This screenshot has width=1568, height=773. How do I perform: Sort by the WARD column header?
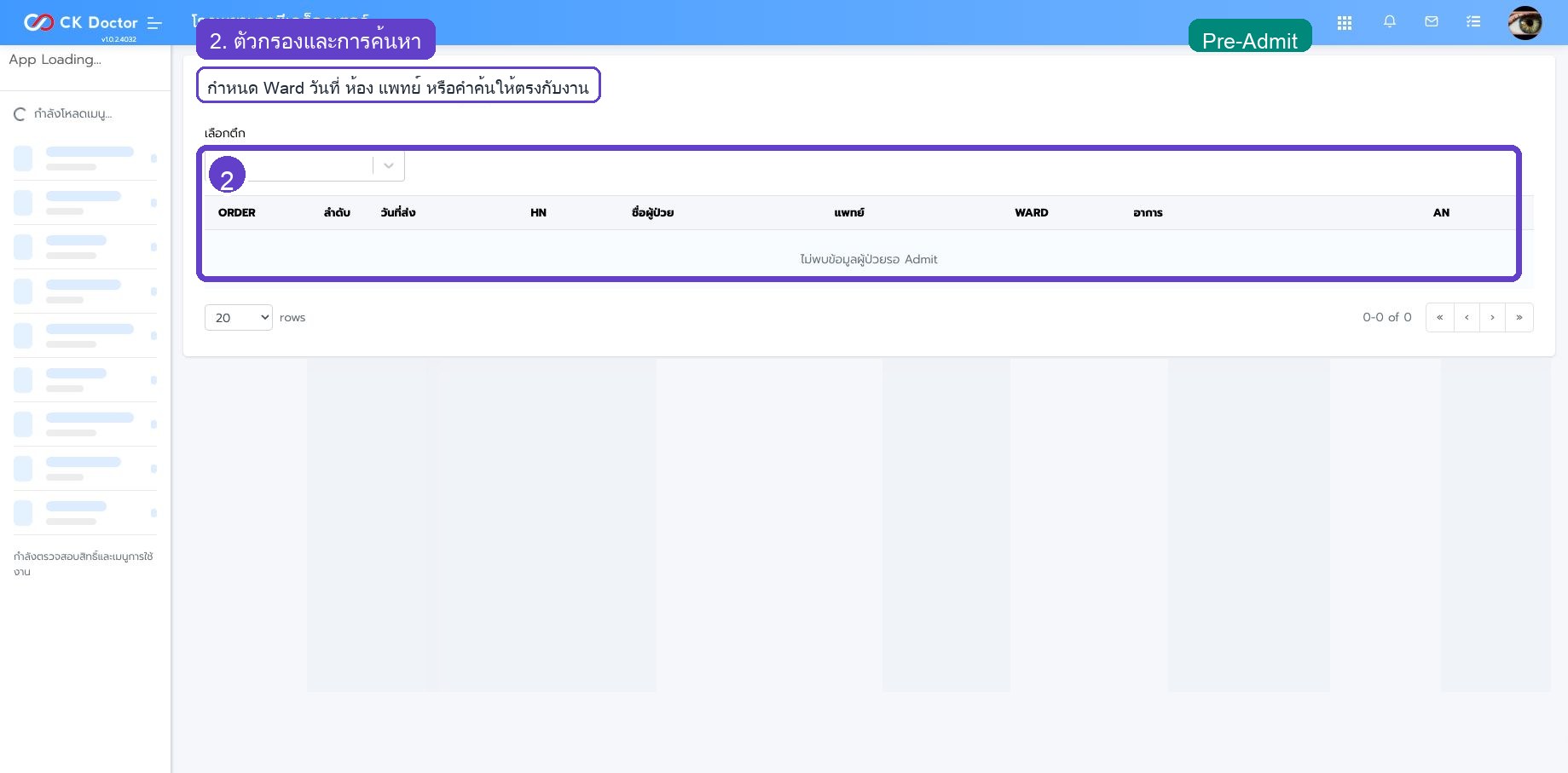[1032, 212]
